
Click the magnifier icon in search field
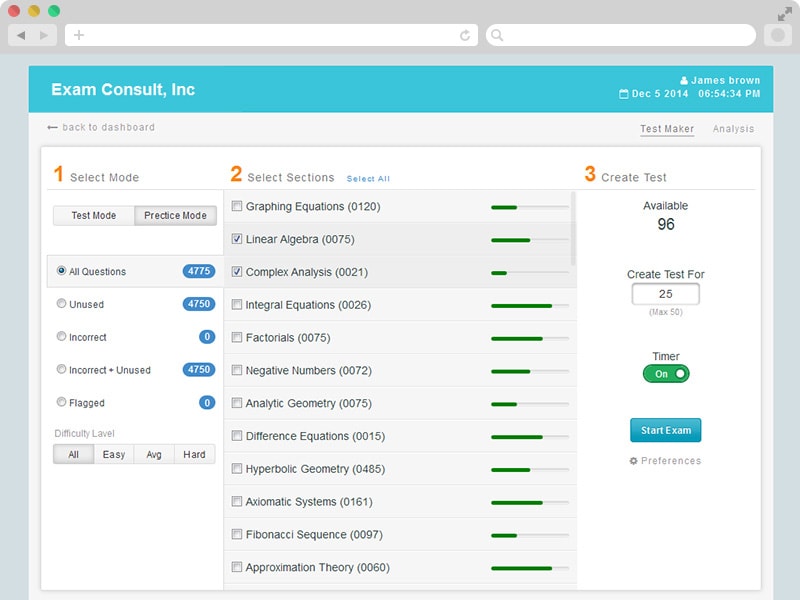pyautogui.click(x=497, y=35)
